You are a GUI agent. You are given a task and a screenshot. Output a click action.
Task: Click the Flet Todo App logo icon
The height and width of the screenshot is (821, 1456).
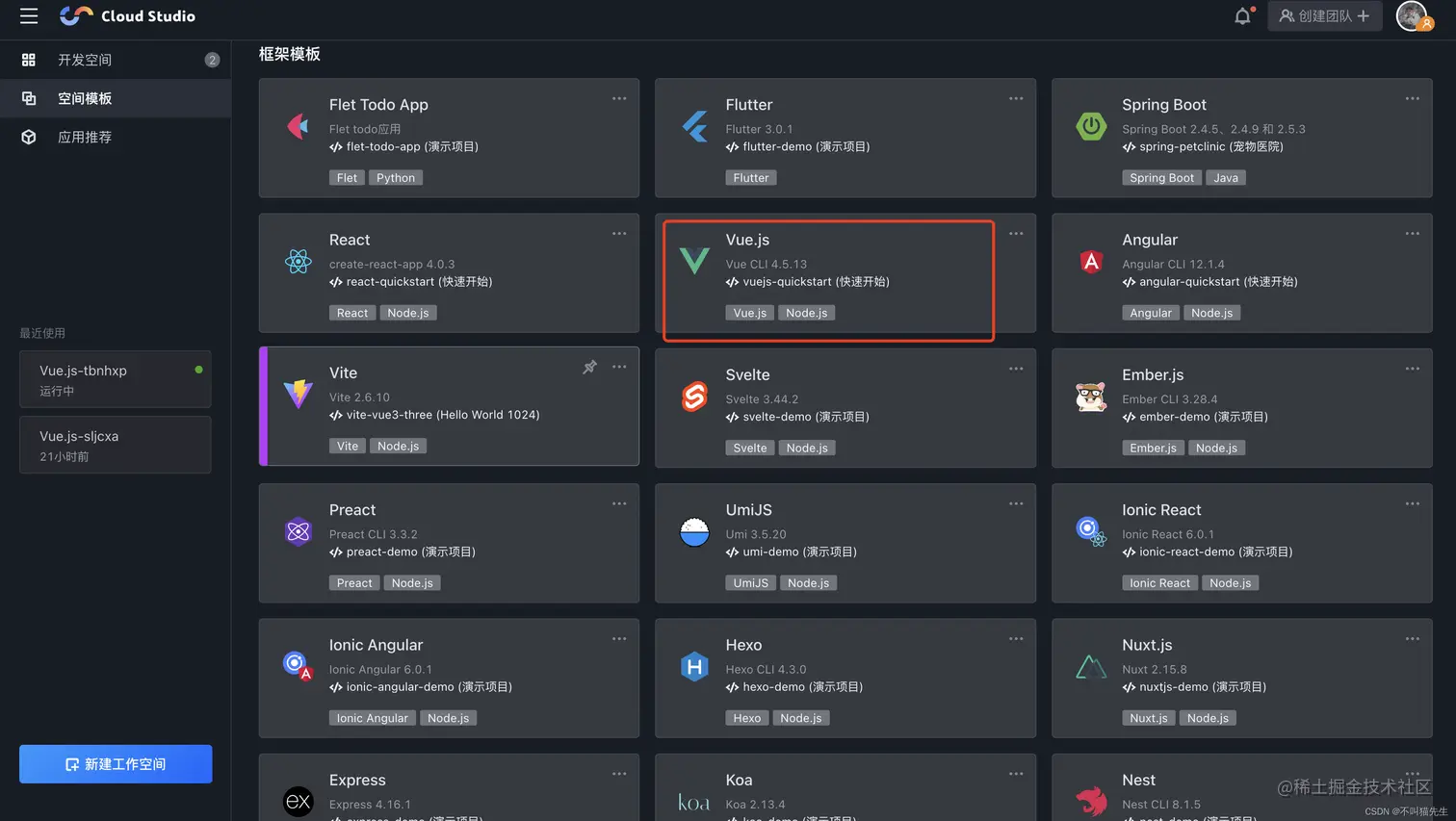coord(299,125)
